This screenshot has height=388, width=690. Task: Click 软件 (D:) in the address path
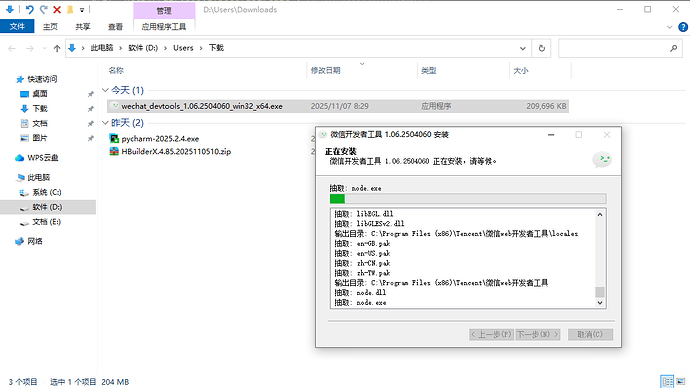143,48
